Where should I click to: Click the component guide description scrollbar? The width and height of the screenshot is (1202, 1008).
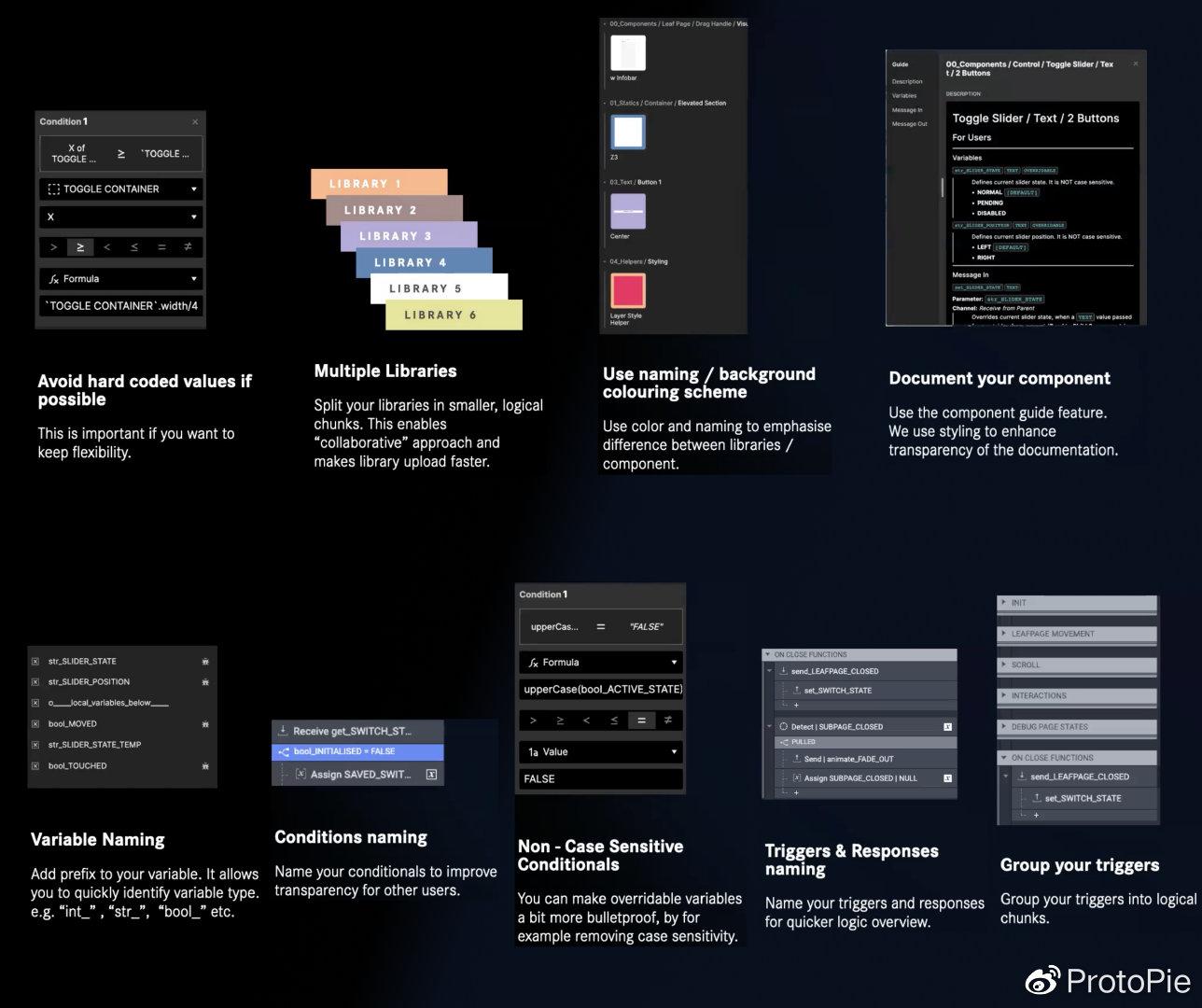(942, 187)
